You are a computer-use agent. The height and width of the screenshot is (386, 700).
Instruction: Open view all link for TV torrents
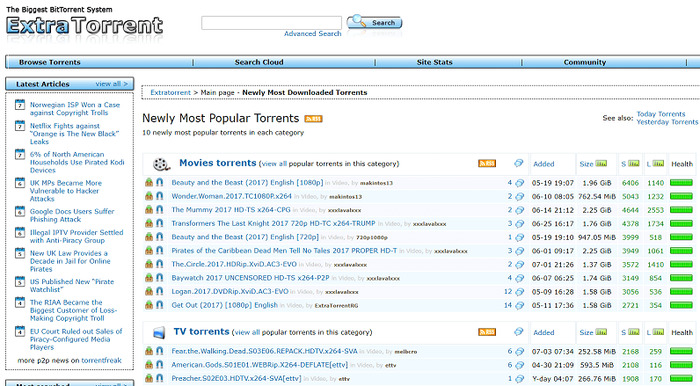click(x=247, y=332)
